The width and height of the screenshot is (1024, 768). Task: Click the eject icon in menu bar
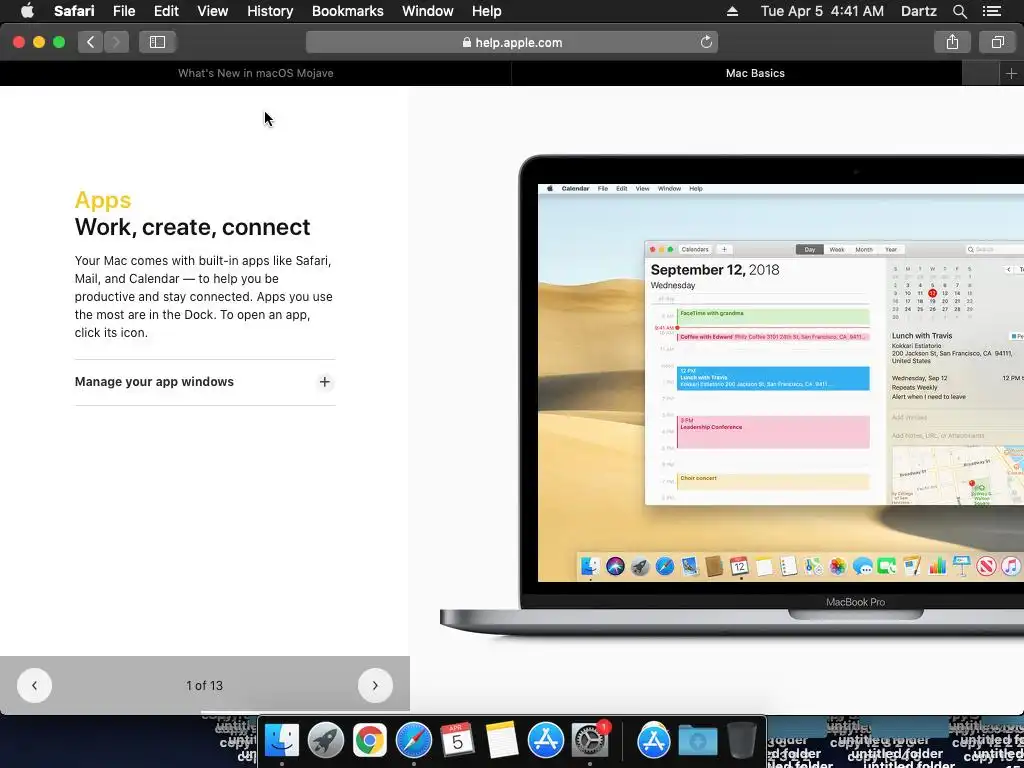[x=732, y=11]
